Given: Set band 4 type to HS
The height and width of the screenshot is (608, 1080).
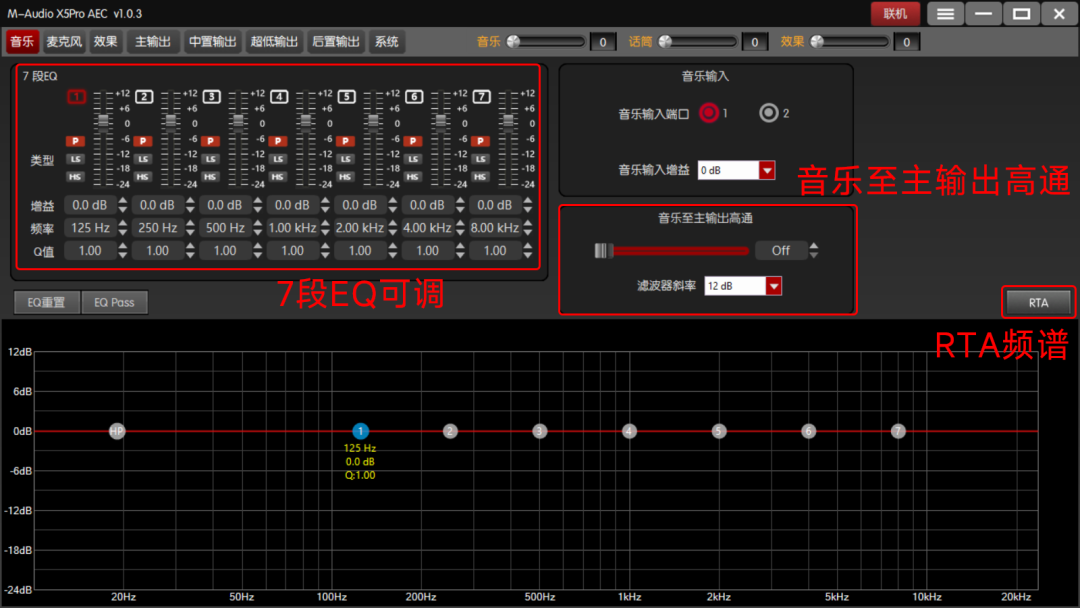Looking at the screenshot, I should [278, 177].
